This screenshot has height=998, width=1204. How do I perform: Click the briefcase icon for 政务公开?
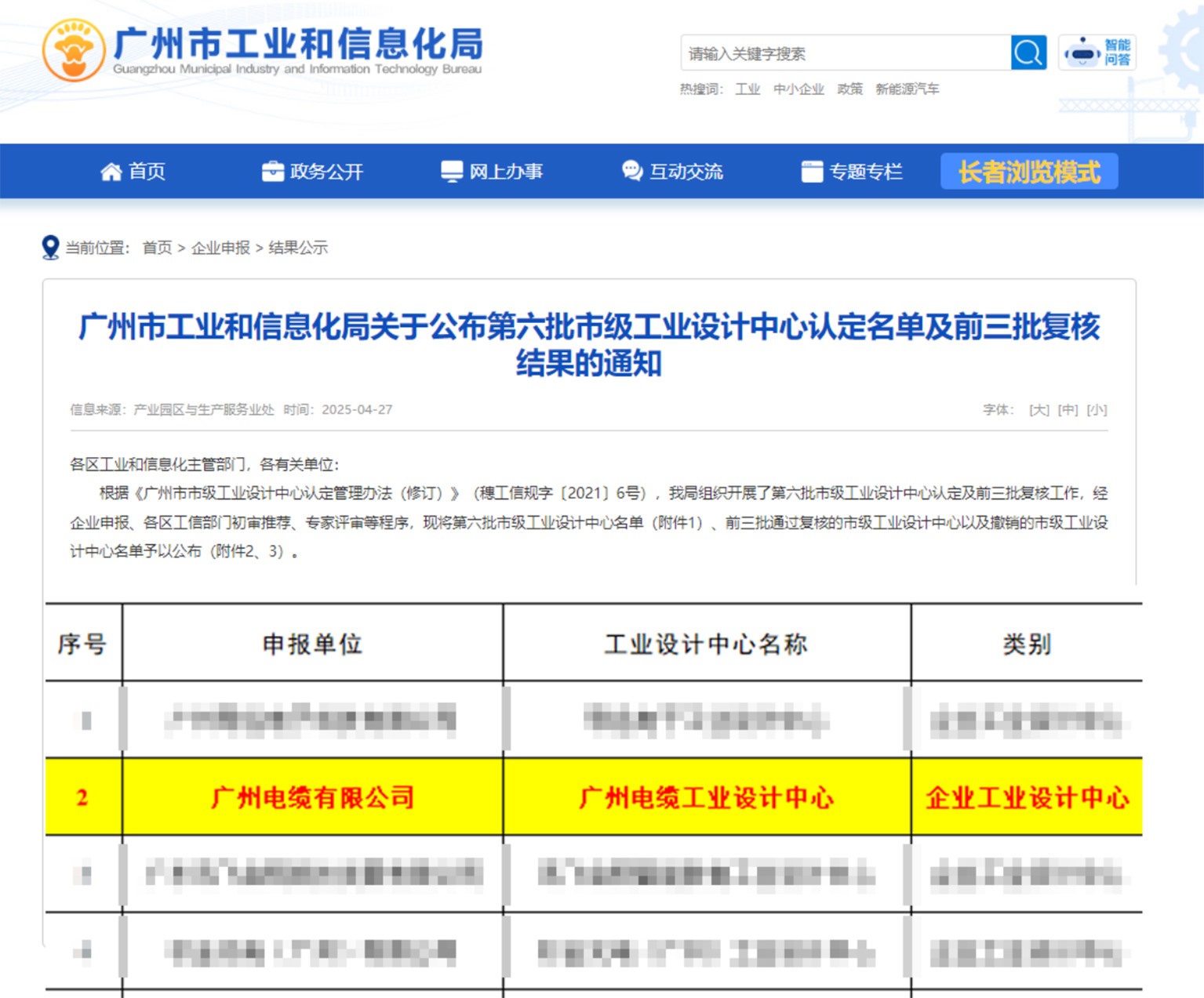(272, 172)
